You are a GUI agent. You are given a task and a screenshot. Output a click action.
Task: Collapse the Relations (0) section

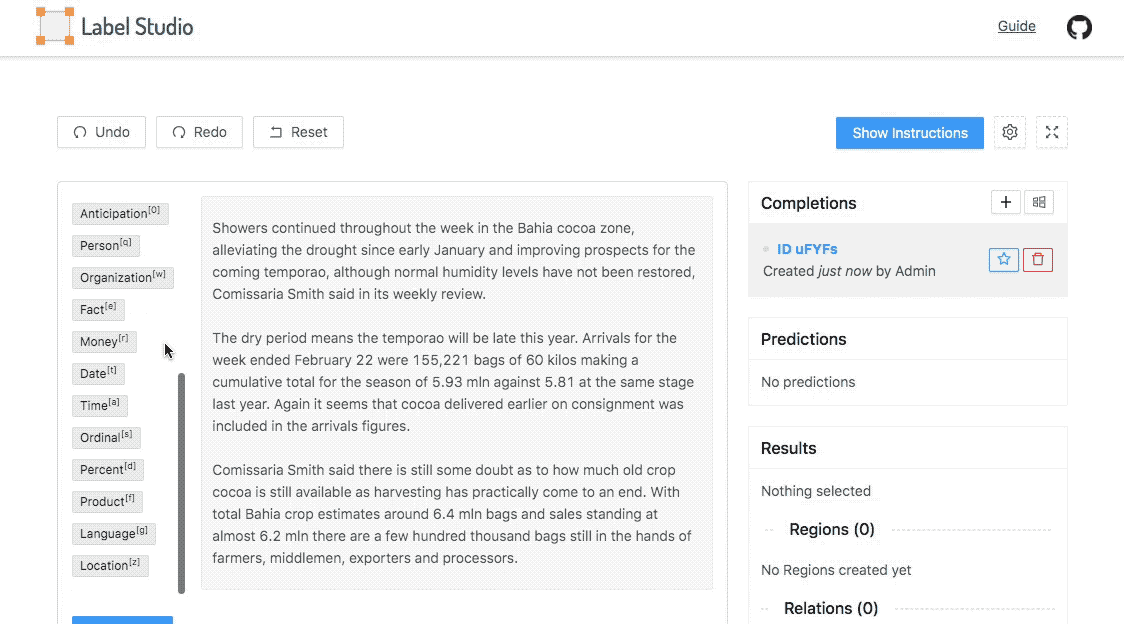click(830, 608)
